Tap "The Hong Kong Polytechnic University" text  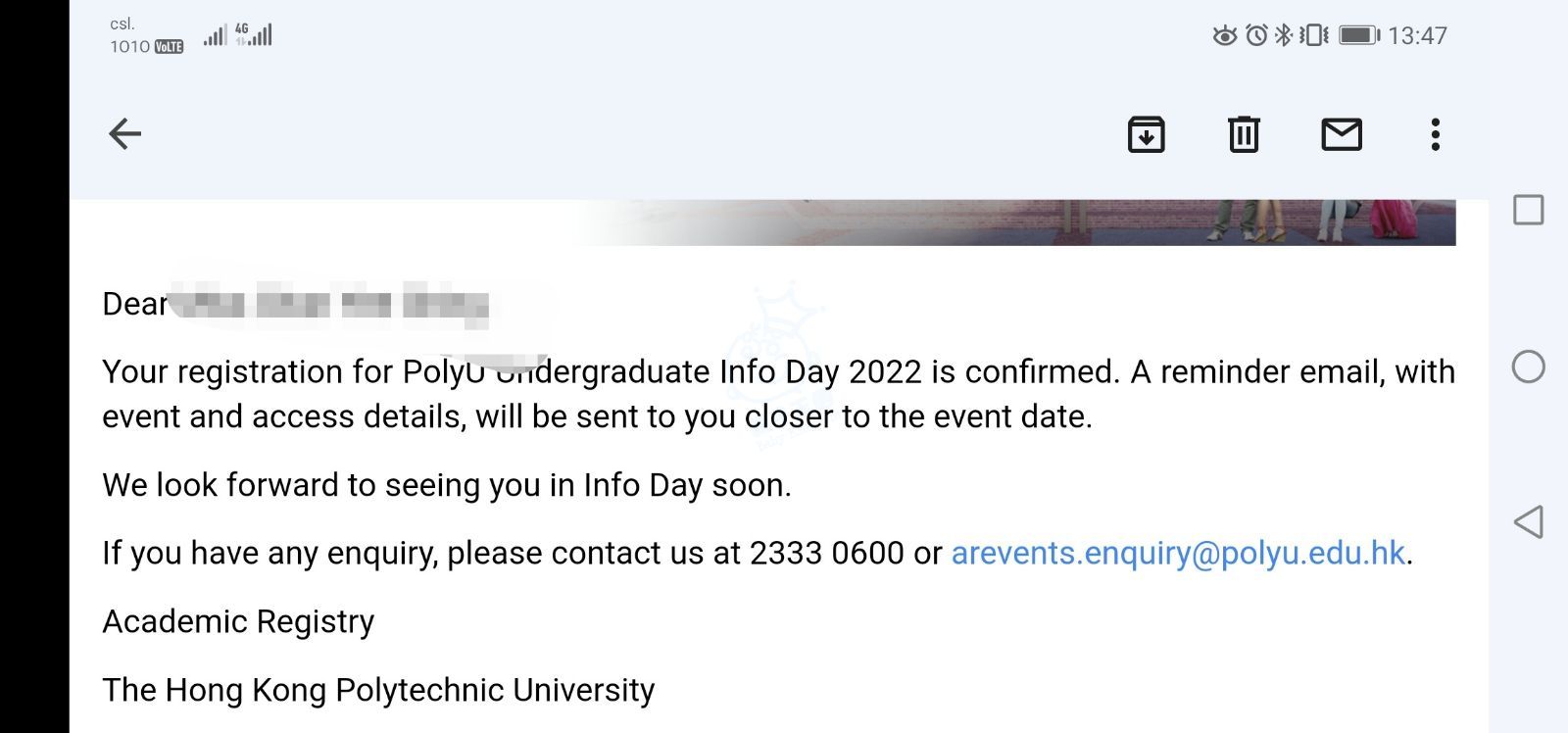(x=378, y=690)
